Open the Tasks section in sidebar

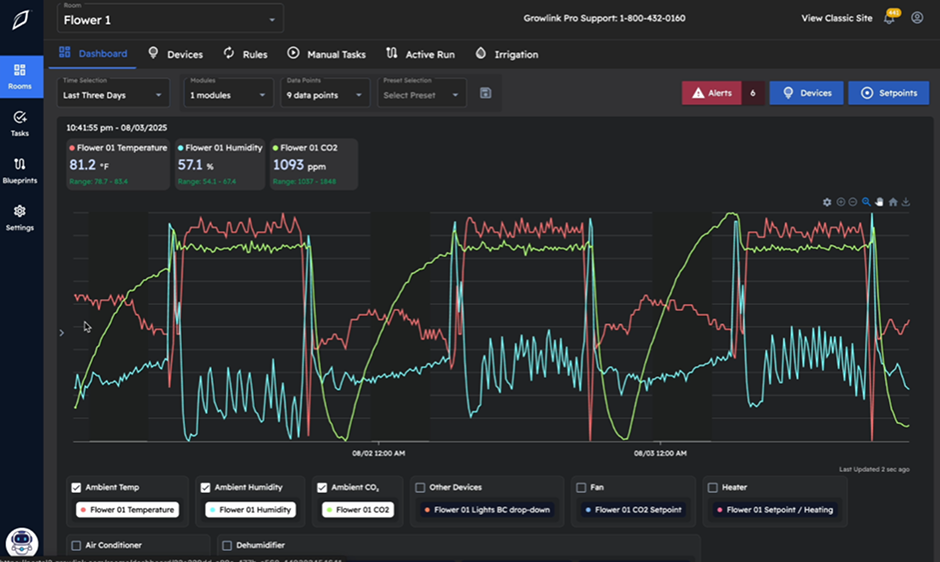pyautogui.click(x=20, y=123)
